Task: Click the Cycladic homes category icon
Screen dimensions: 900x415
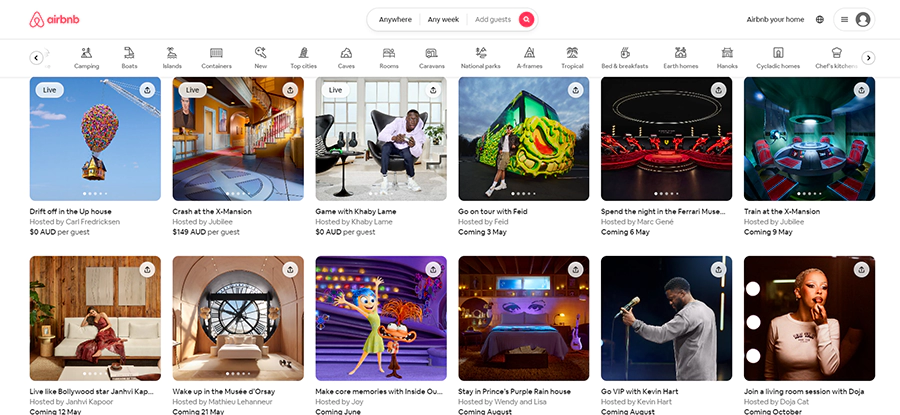Action: [778, 53]
